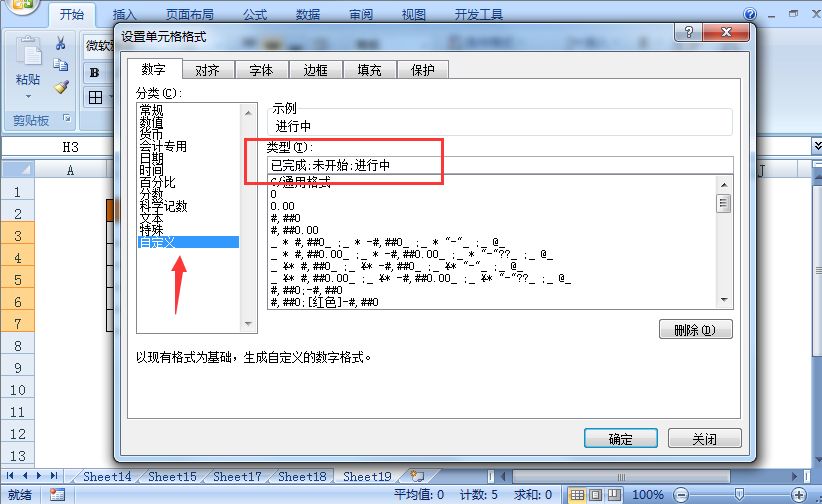This screenshot has height=504, width=822.
Task: Switch to Page Layout view icon
Action: point(596,495)
